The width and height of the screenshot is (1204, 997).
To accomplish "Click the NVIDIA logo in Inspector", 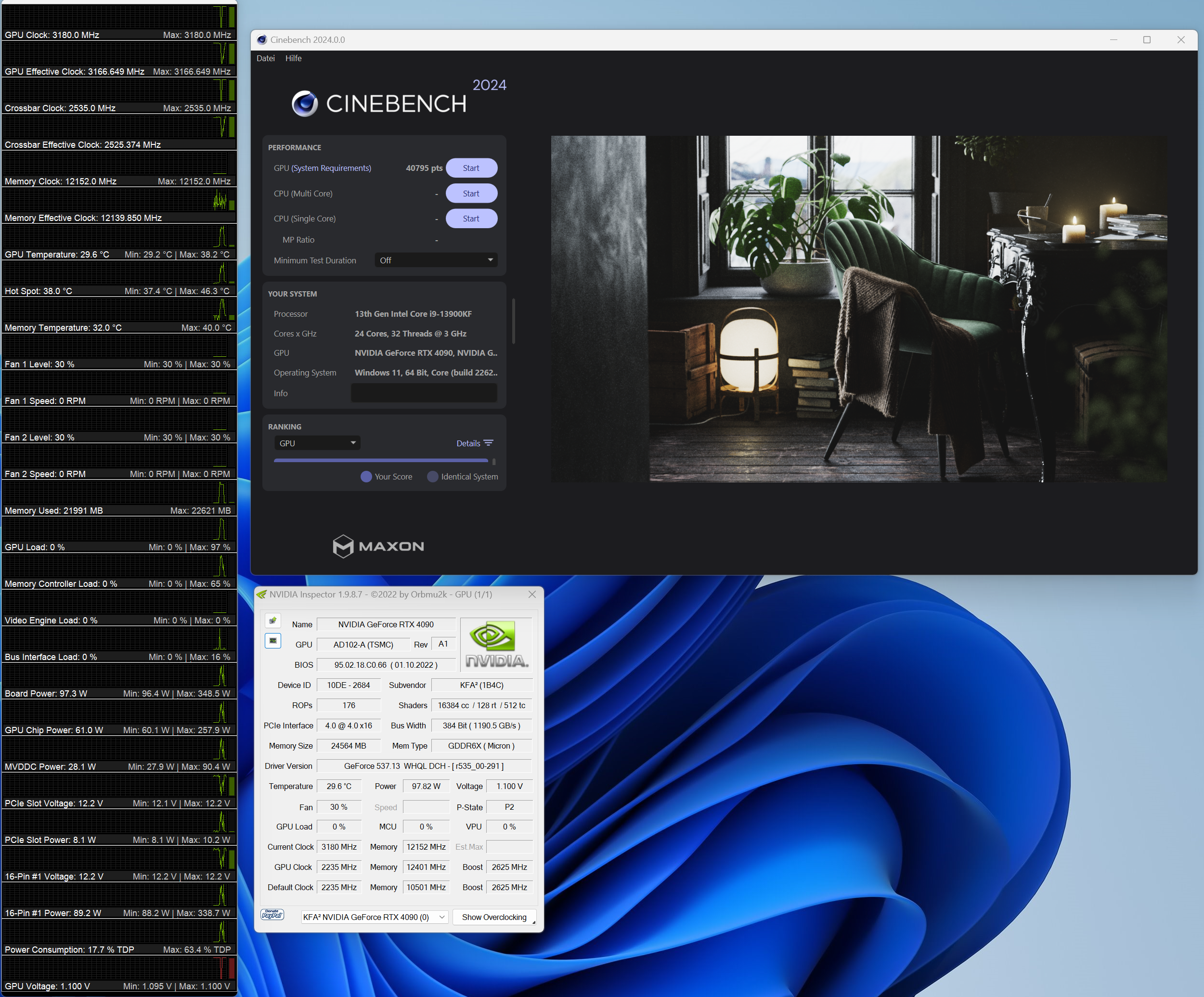I will (496, 645).
